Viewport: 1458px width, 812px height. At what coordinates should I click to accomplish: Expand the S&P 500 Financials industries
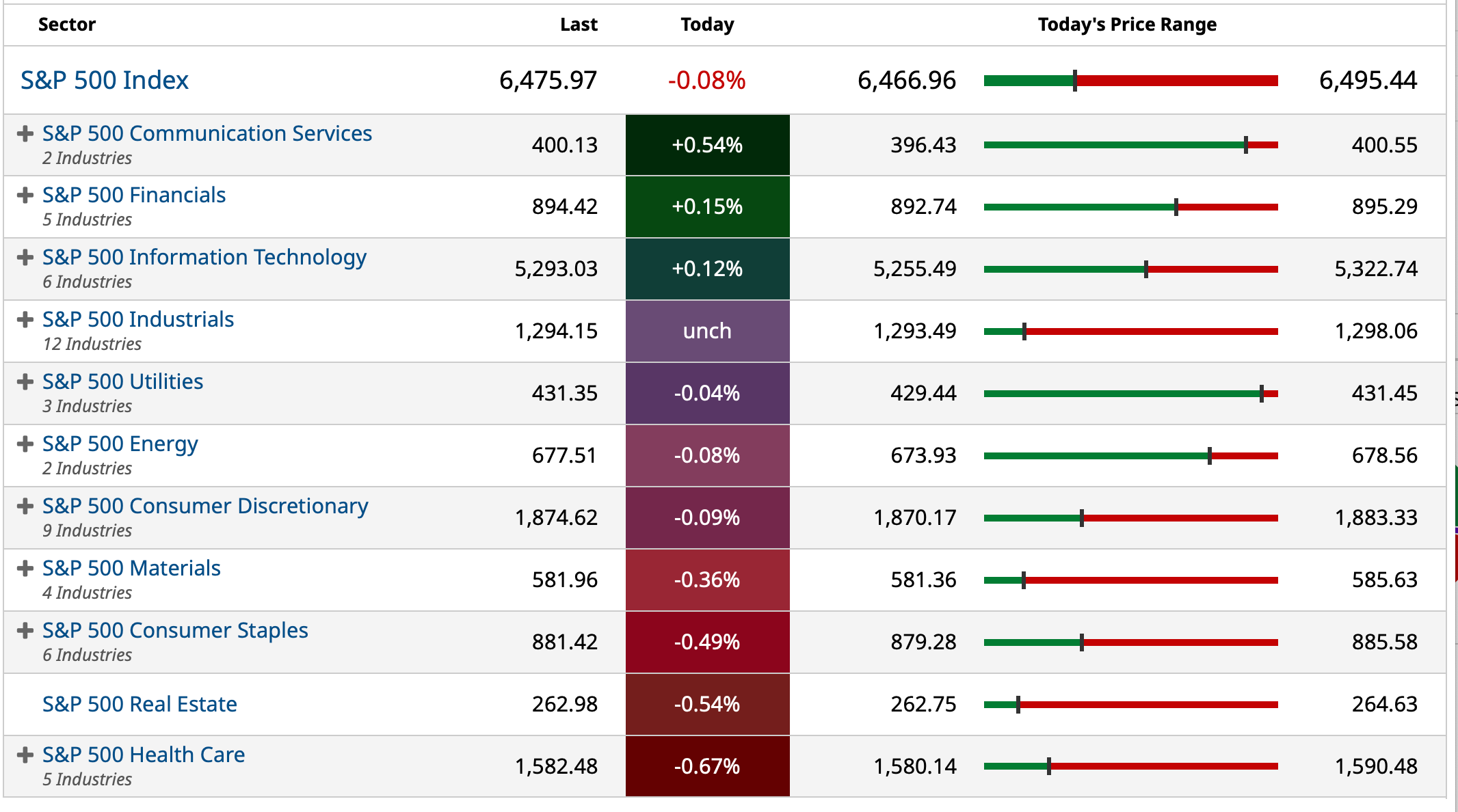(25, 195)
